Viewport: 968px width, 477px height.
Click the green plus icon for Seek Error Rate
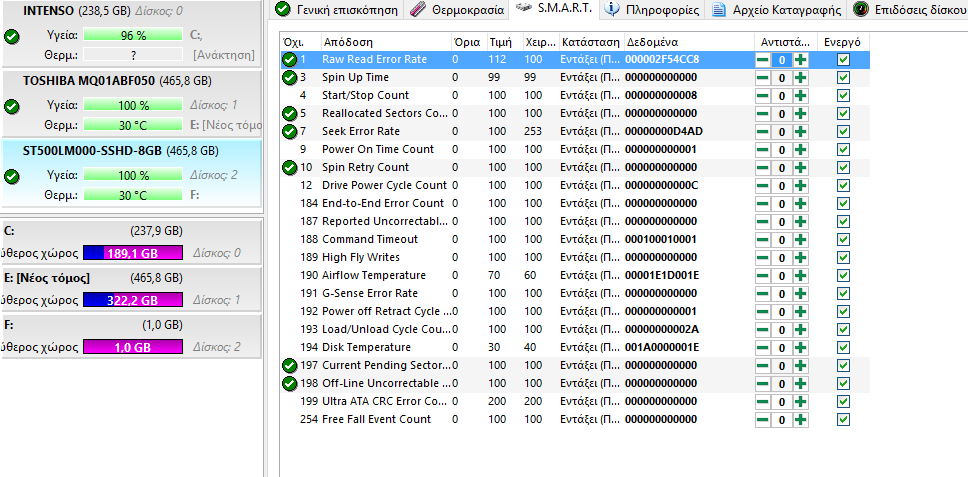tap(800, 132)
